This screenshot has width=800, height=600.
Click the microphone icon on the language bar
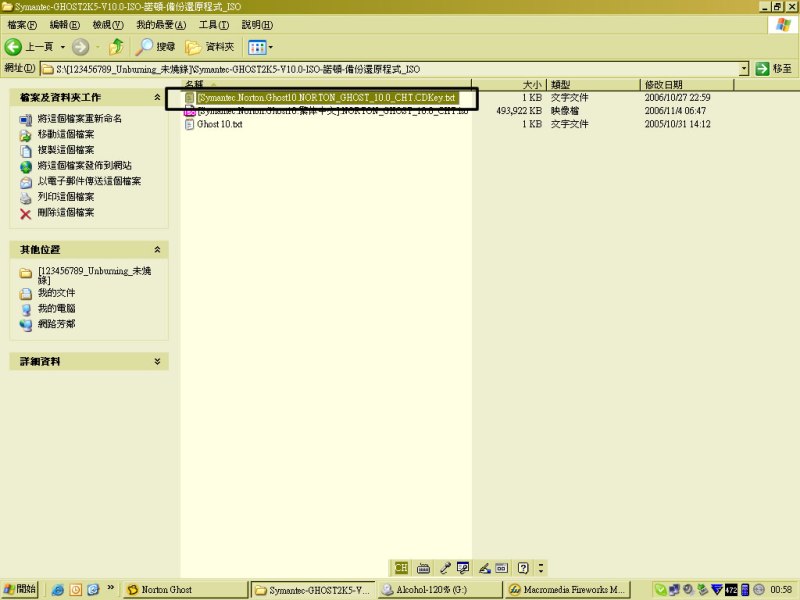click(444, 568)
